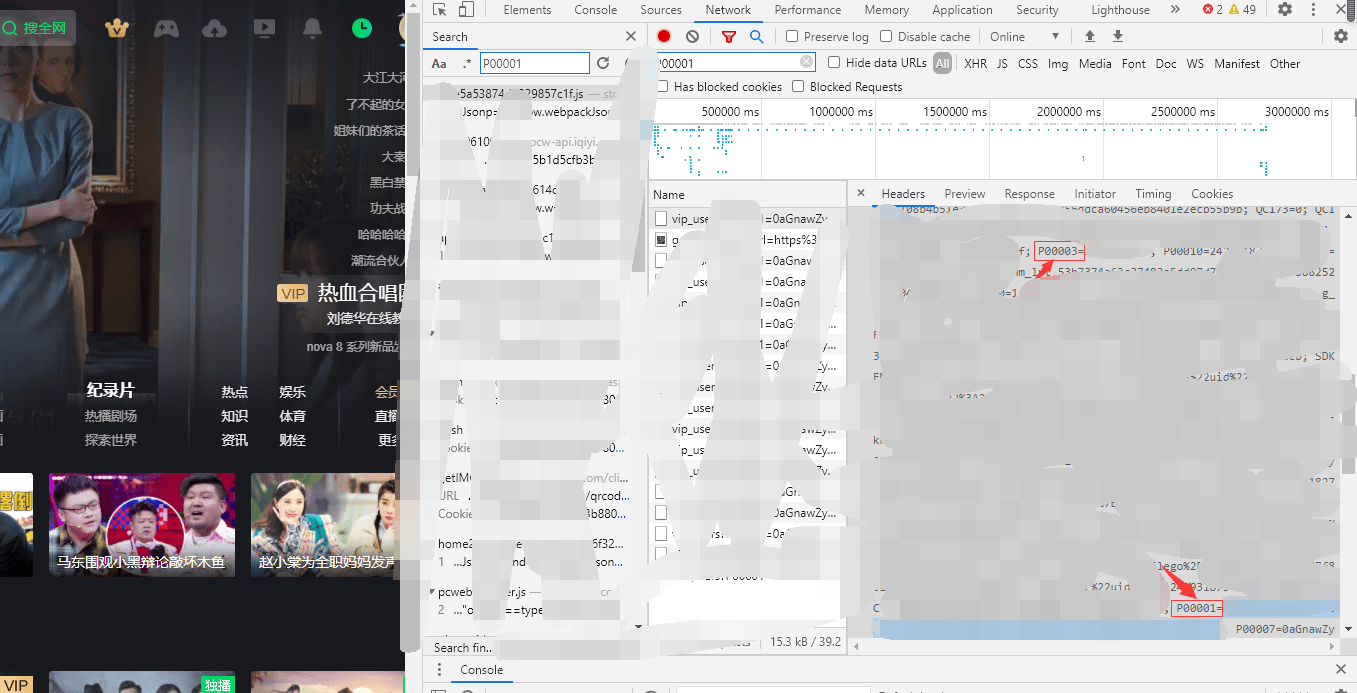Open the drawer three-dot menu
1357x693 pixels.
(x=439, y=669)
